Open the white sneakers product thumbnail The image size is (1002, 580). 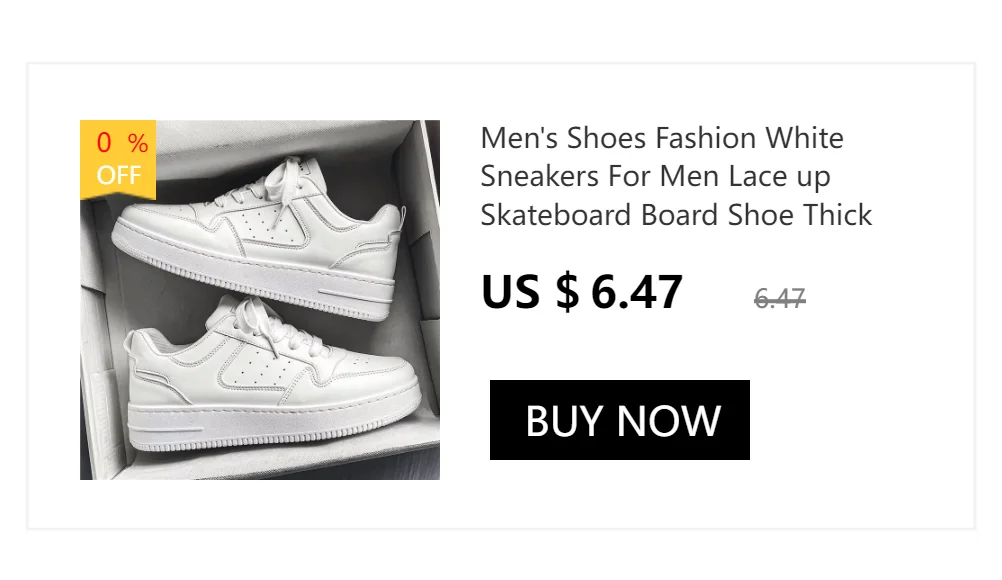[x=260, y=300]
